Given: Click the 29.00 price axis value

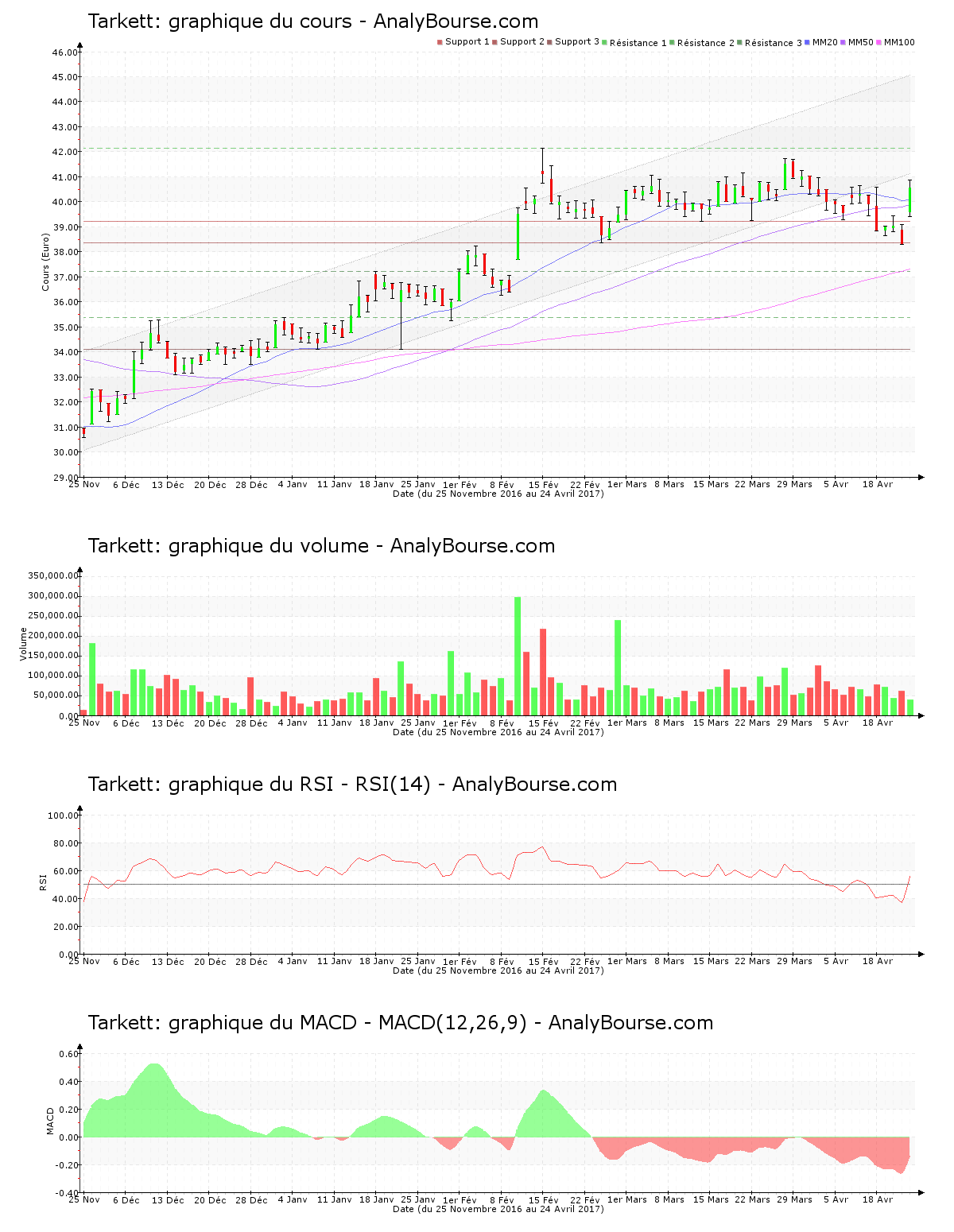Looking at the screenshot, I should pyautogui.click(x=65, y=478).
